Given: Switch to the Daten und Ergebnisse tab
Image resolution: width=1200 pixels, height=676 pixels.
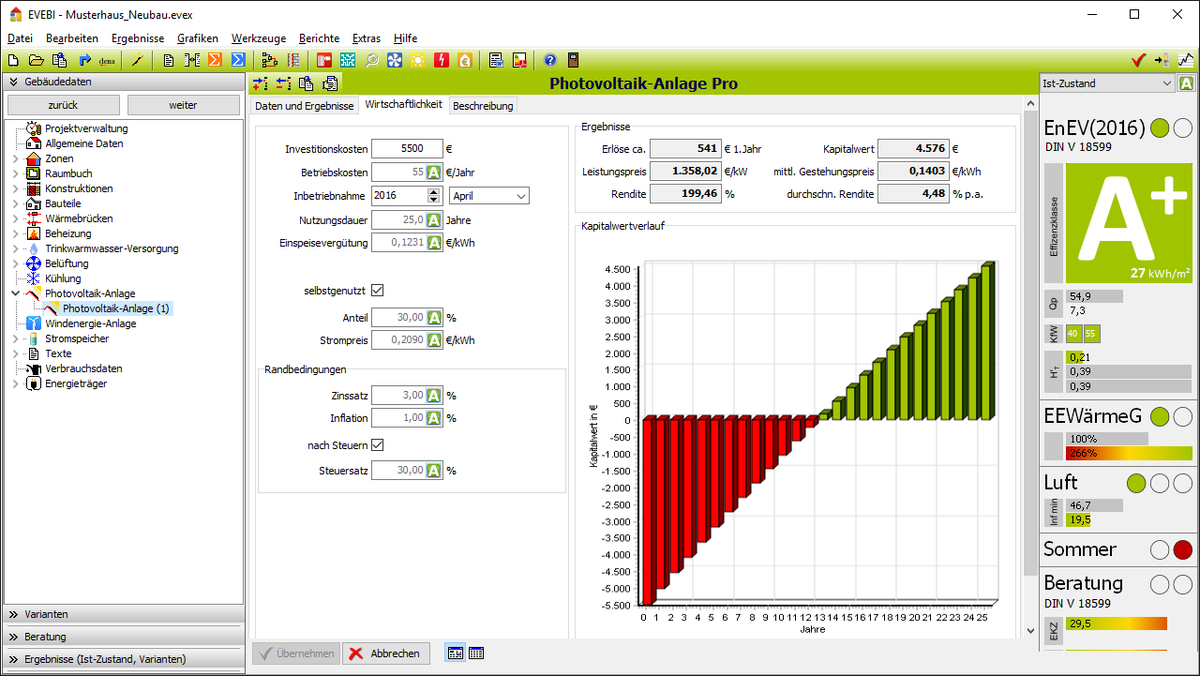Looking at the screenshot, I should tap(304, 106).
